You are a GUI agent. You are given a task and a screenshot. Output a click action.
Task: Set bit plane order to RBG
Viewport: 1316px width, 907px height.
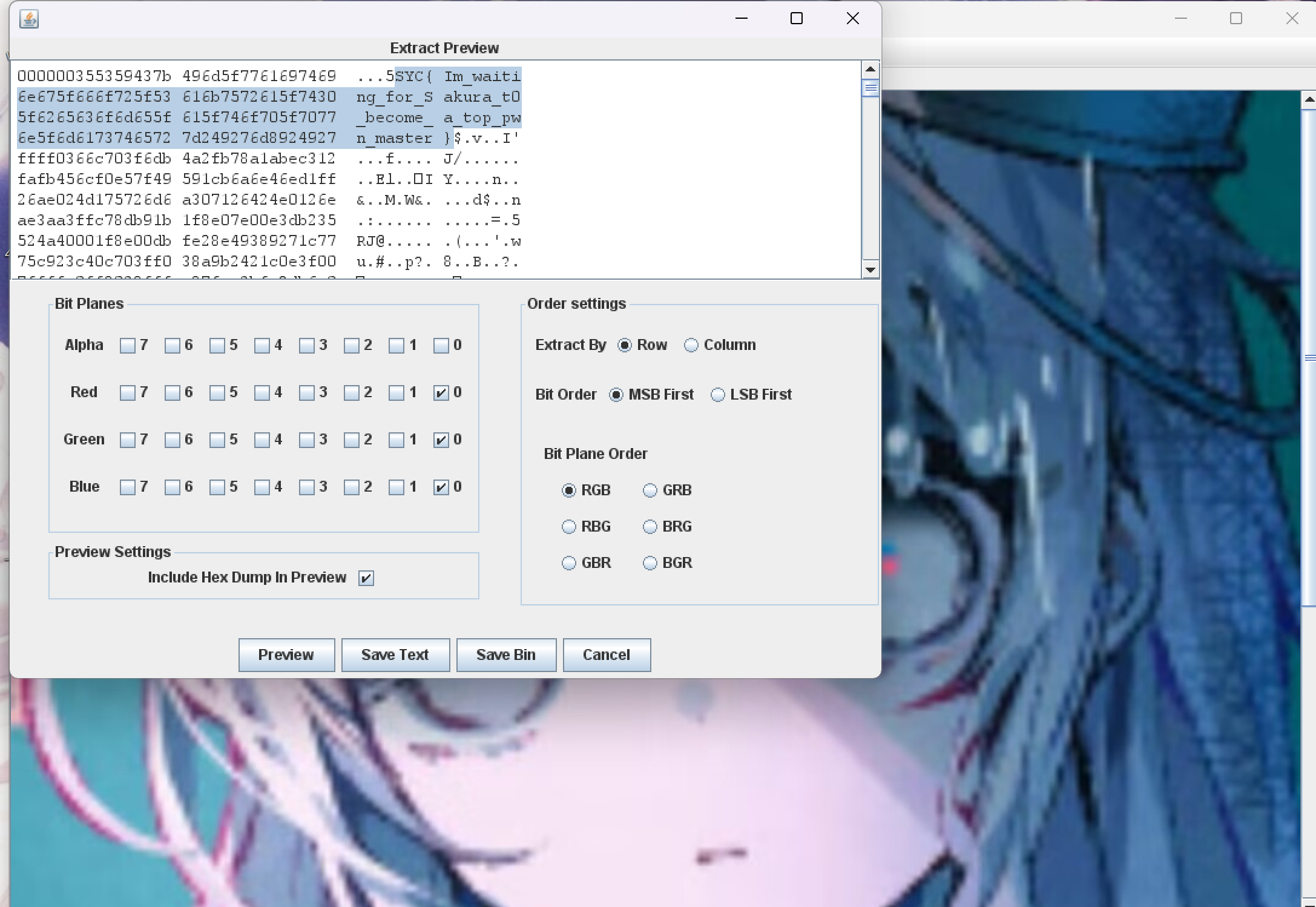(x=569, y=527)
